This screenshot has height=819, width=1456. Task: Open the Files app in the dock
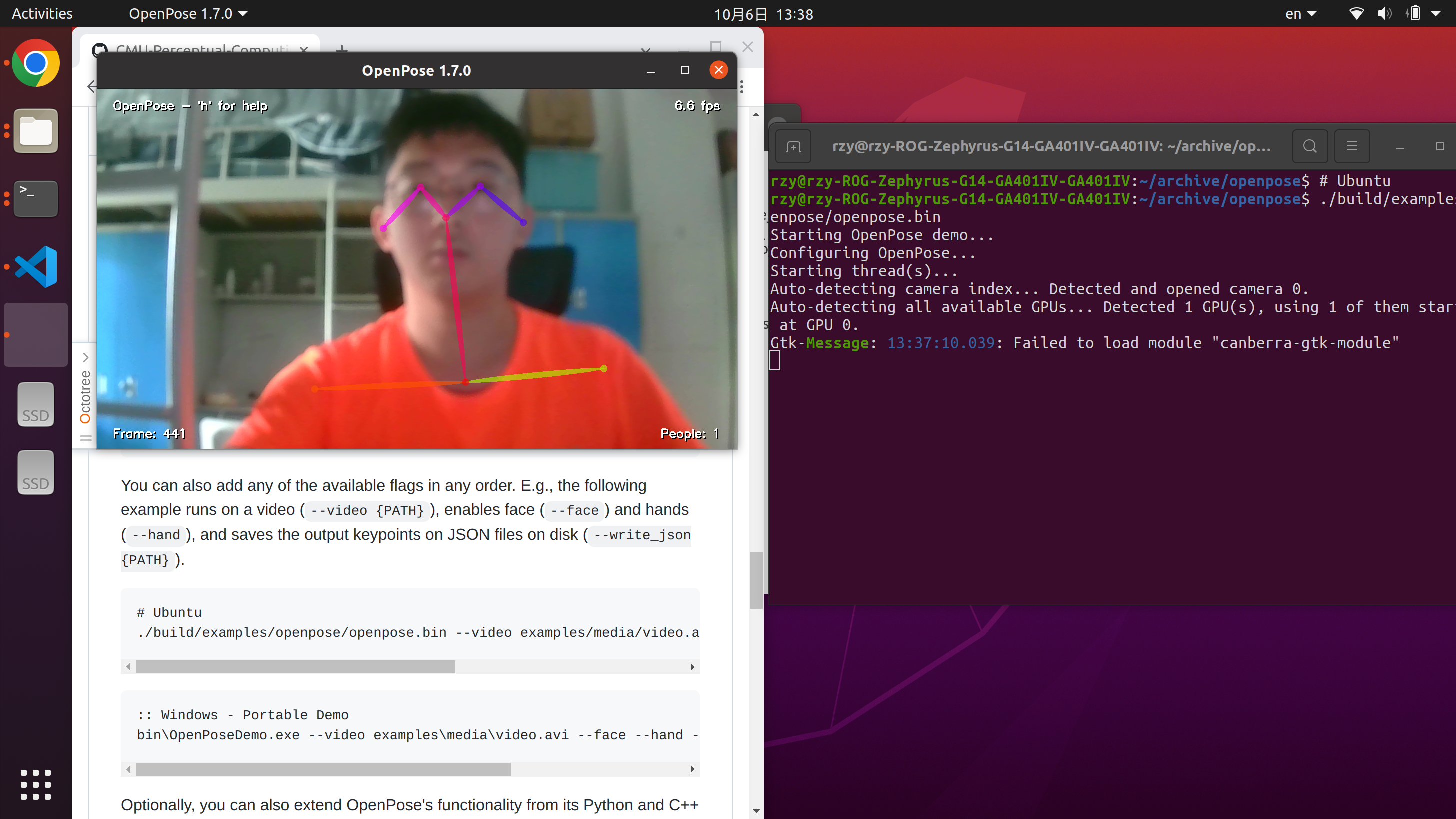35,131
